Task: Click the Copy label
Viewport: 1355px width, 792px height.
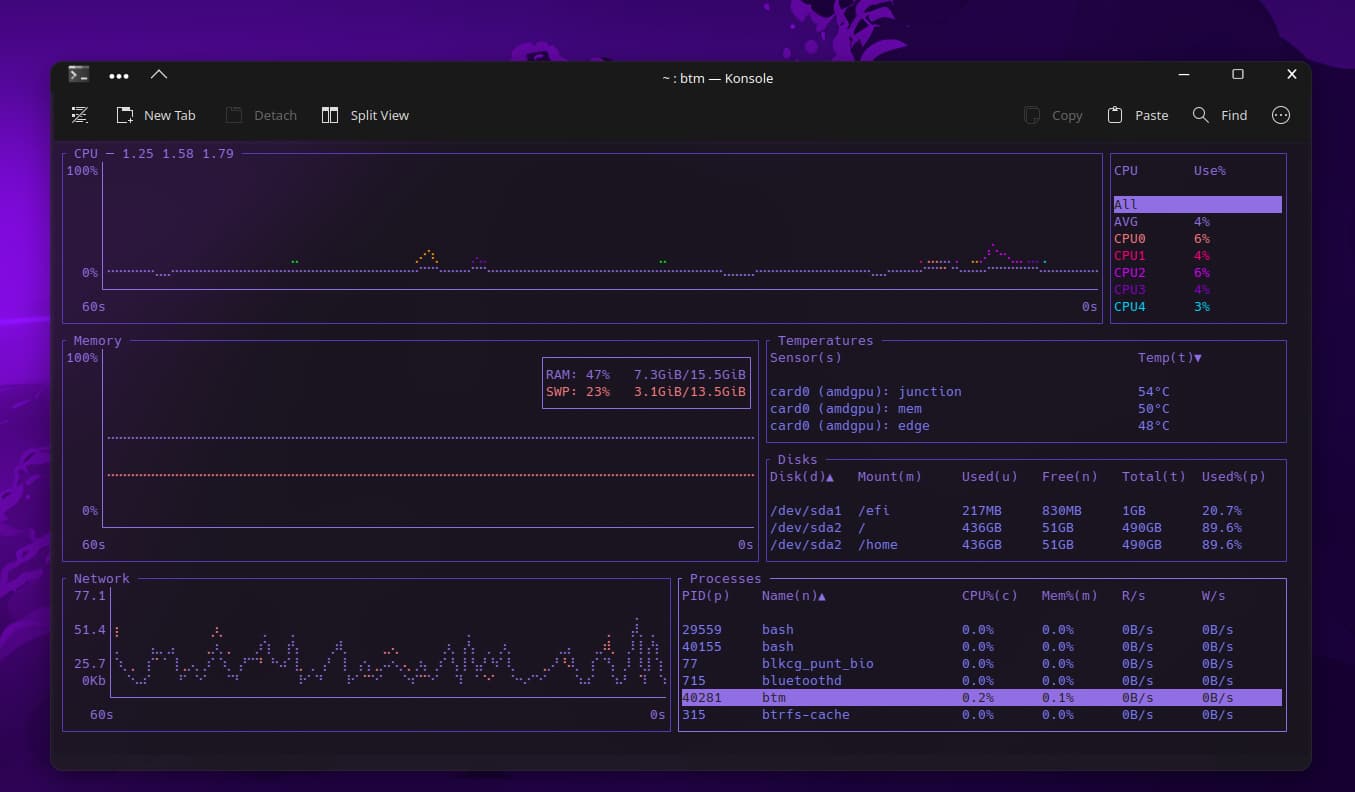Action: [1067, 115]
